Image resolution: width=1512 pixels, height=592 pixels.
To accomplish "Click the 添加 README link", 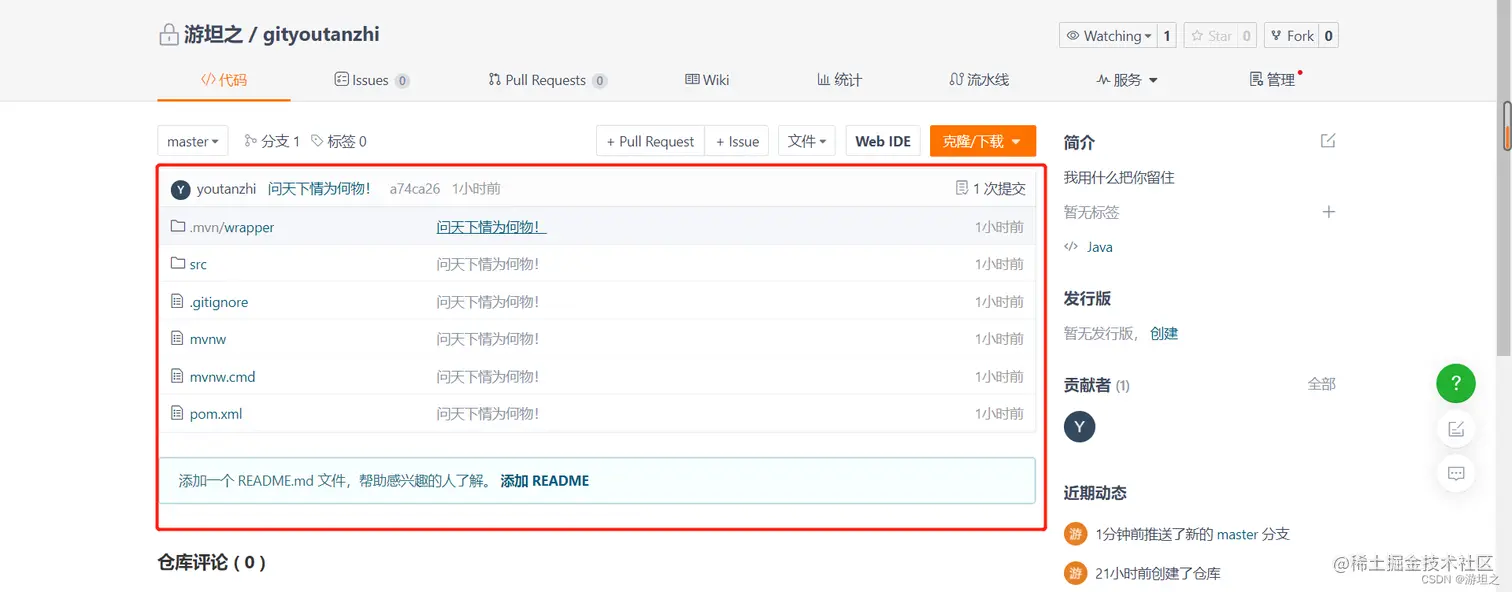I will pos(545,481).
